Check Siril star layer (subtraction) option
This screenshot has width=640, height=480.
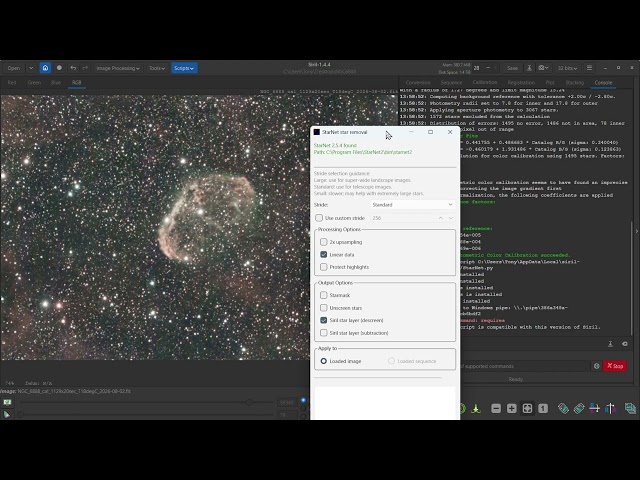click(324, 333)
